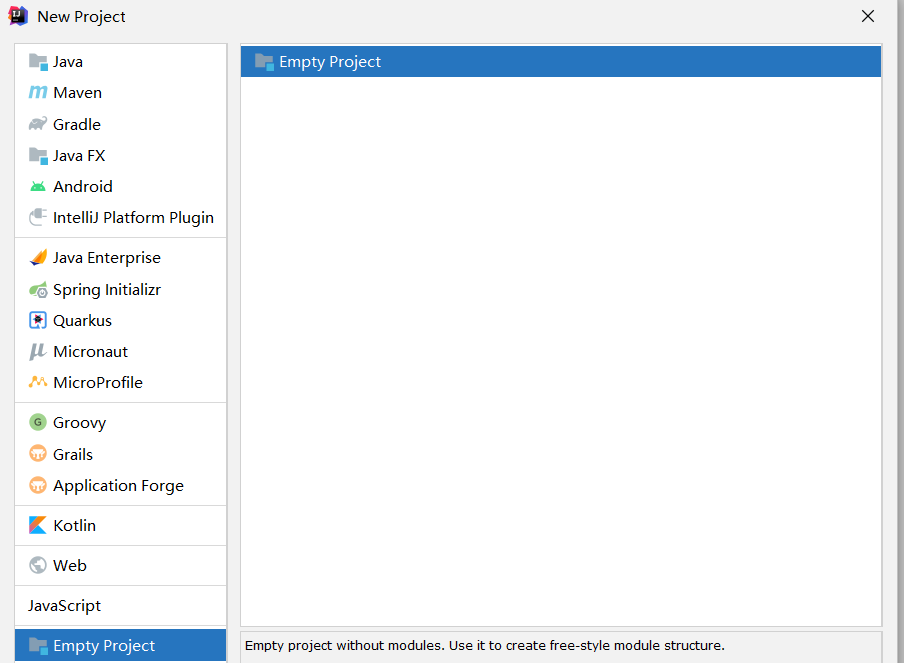Pick Java FX project type
The image size is (904, 663).
[x=120, y=156]
